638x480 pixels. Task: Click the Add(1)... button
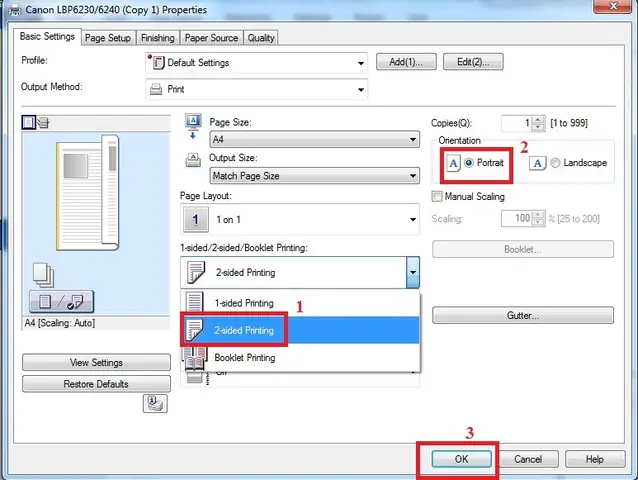click(x=406, y=62)
